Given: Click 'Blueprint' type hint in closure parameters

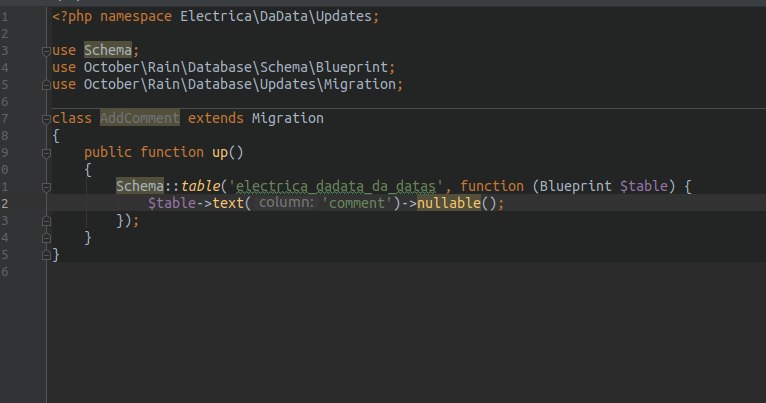Looking at the screenshot, I should 575,186.
